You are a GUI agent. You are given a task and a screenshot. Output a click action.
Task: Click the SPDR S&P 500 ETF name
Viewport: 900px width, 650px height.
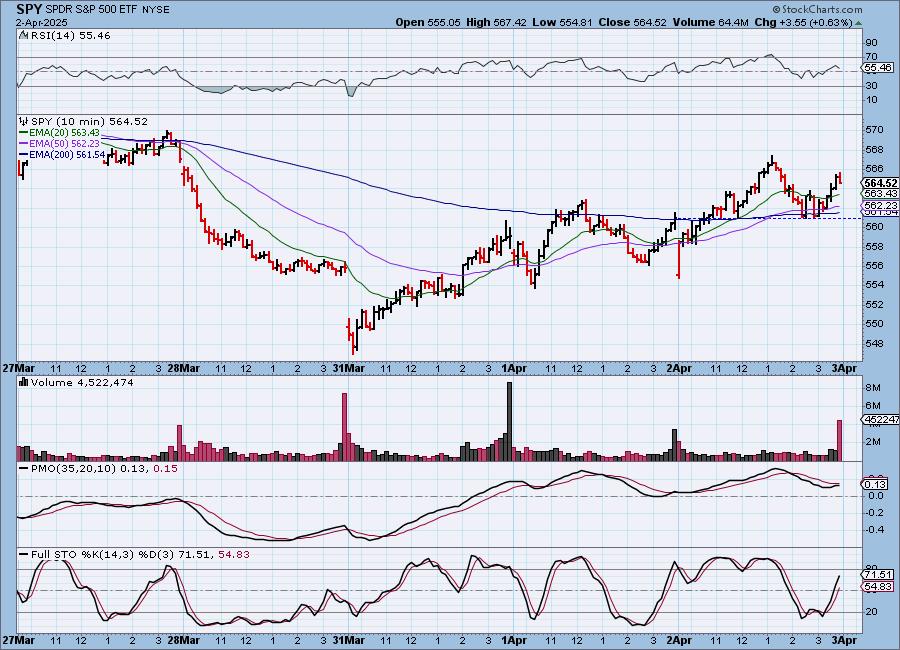pyautogui.click(x=90, y=10)
